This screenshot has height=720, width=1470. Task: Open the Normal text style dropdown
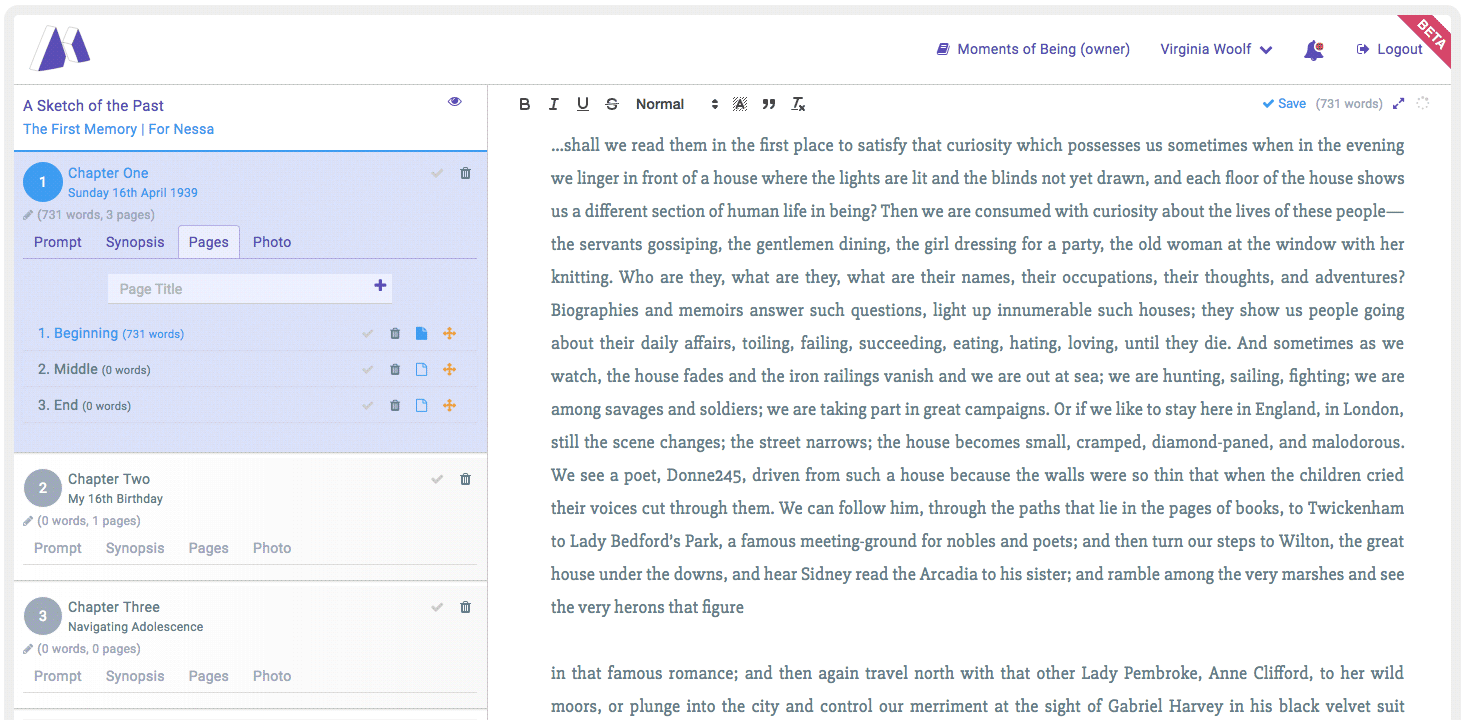click(677, 104)
